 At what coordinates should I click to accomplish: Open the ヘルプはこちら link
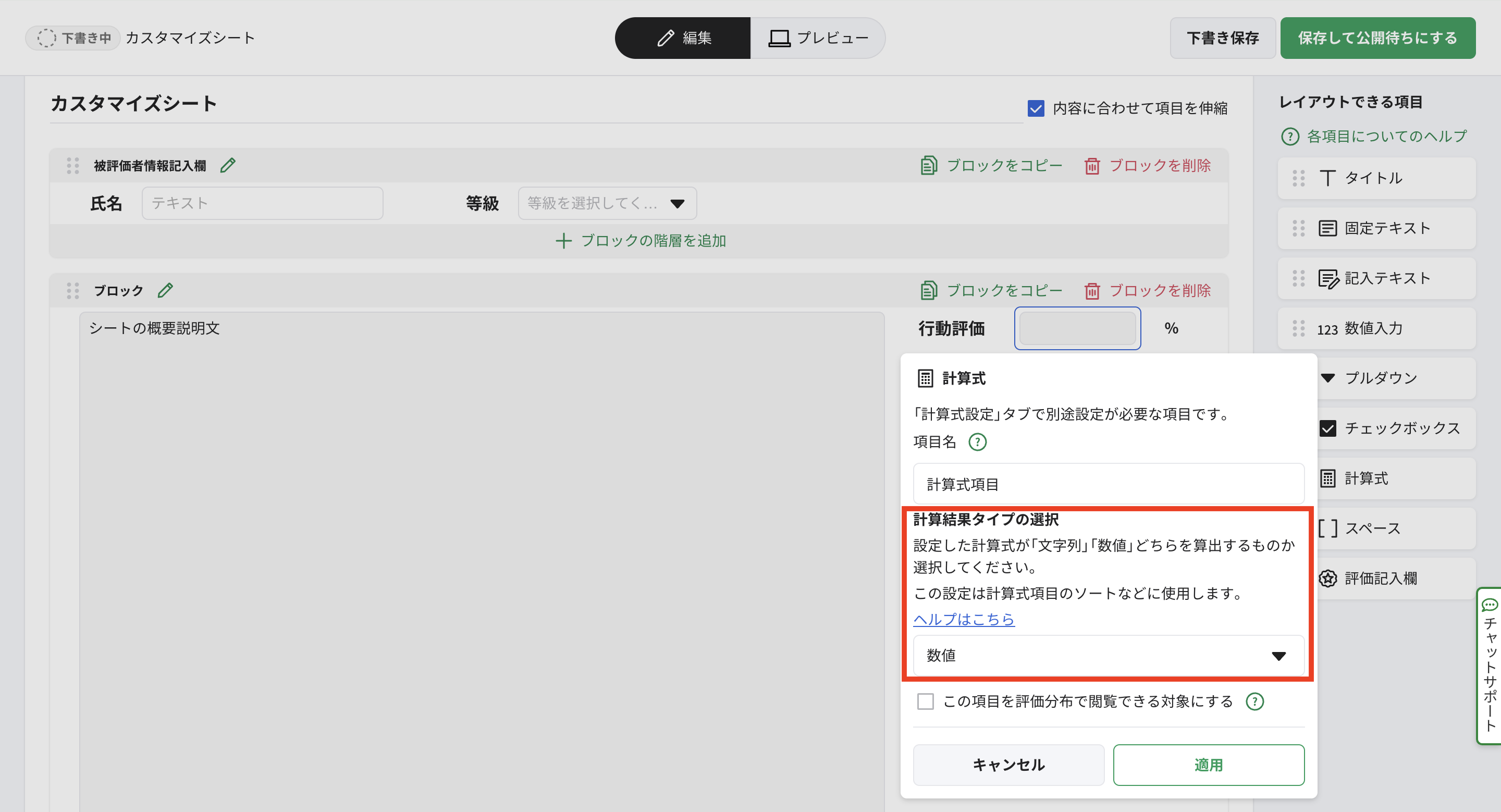tap(963, 619)
